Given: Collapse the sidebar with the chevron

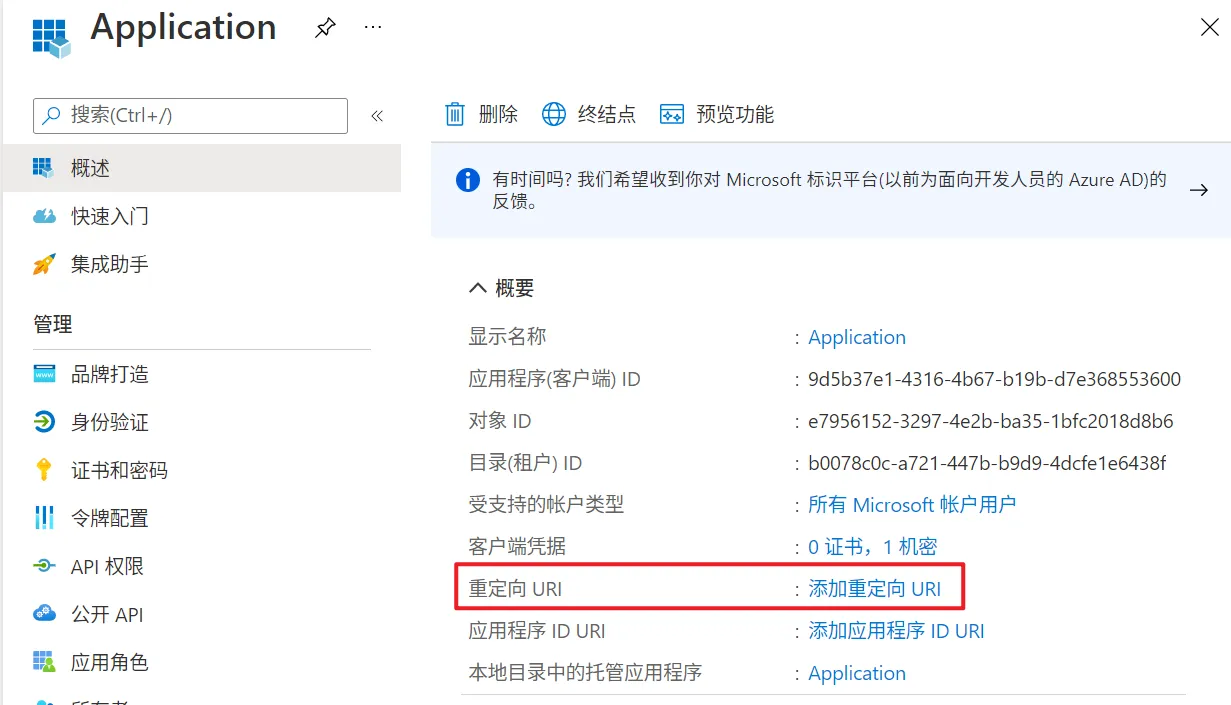Looking at the screenshot, I should (x=377, y=115).
